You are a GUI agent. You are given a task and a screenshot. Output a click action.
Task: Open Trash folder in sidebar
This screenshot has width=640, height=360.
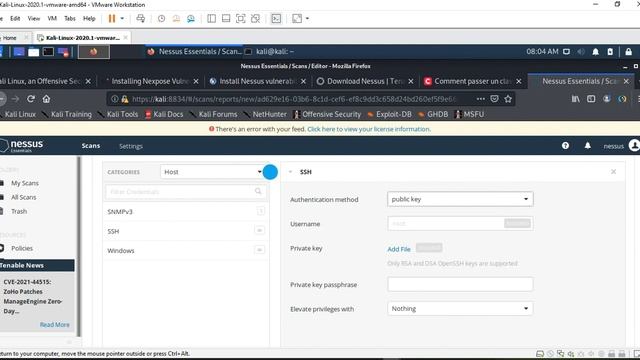coord(19,211)
